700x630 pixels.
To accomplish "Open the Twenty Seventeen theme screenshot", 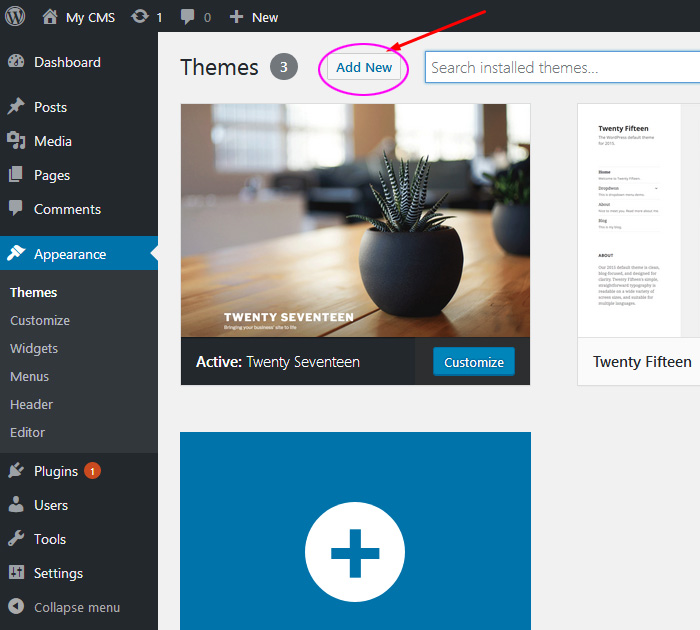I will [x=355, y=221].
